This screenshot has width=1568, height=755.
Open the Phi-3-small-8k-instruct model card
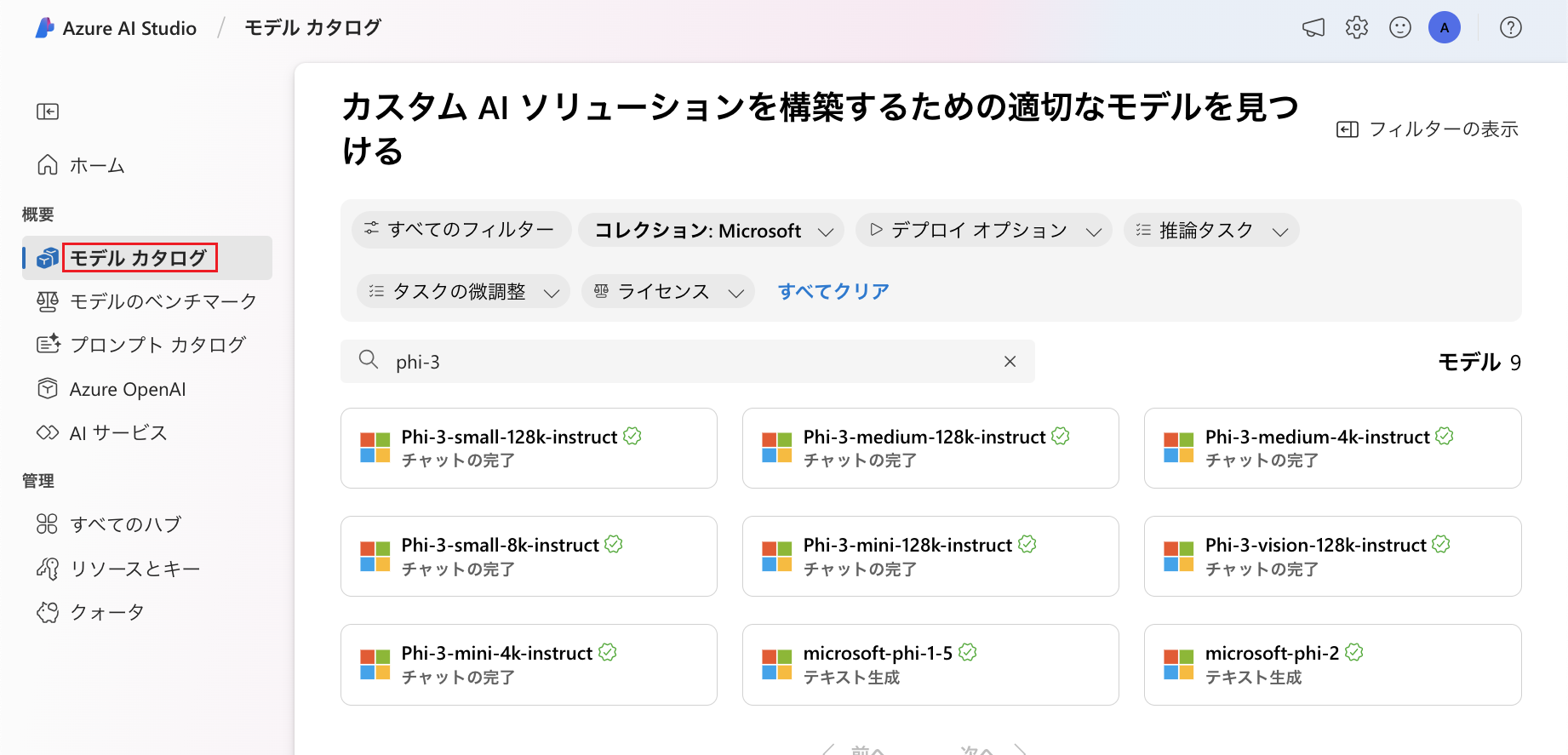pyautogui.click(x=529, y=556)
